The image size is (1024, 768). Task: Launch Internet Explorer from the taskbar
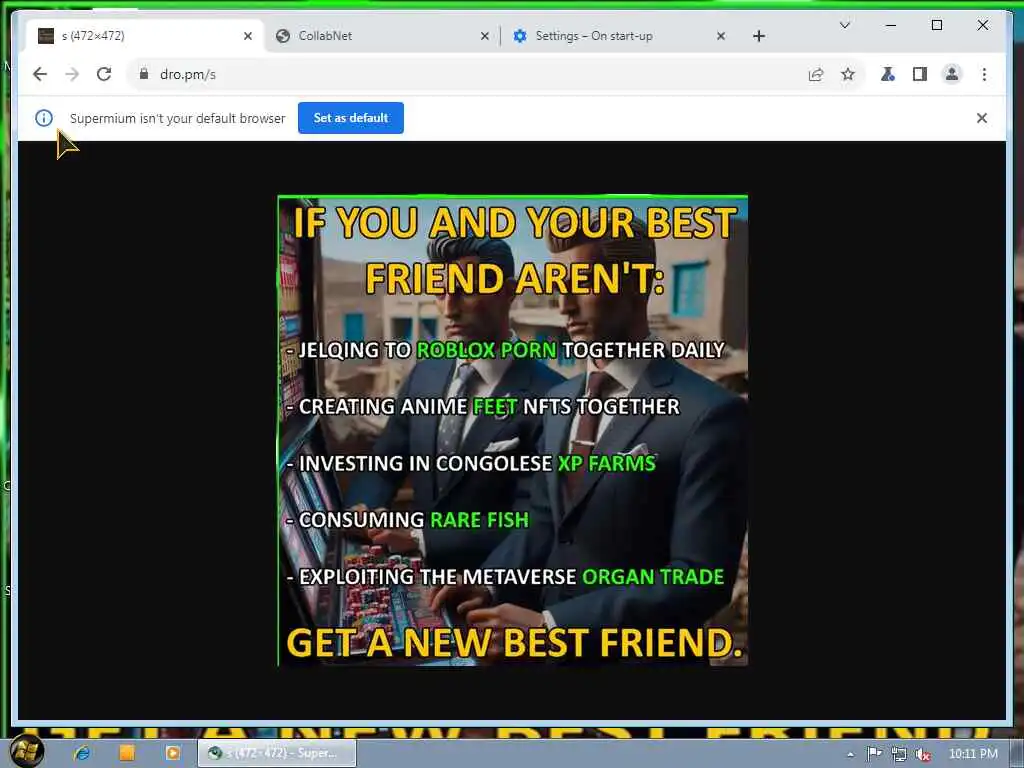(x=82, y=753)
